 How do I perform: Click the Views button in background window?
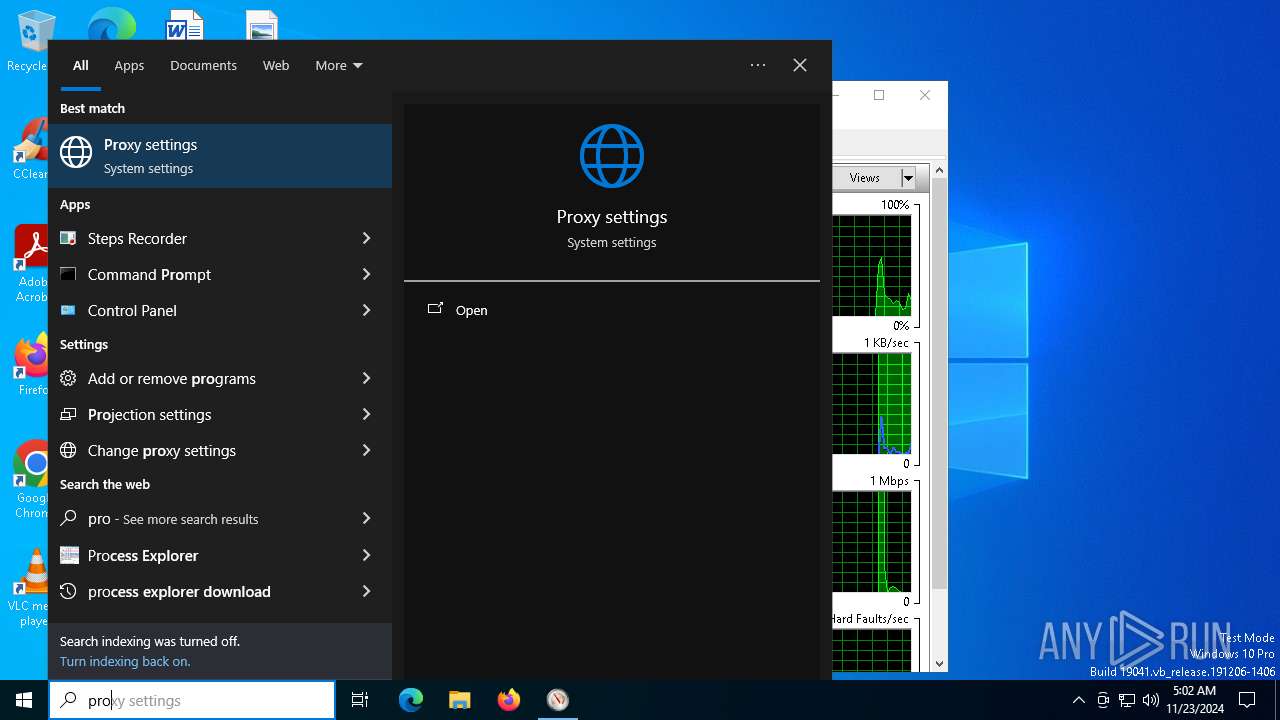(x=866, y=178)
